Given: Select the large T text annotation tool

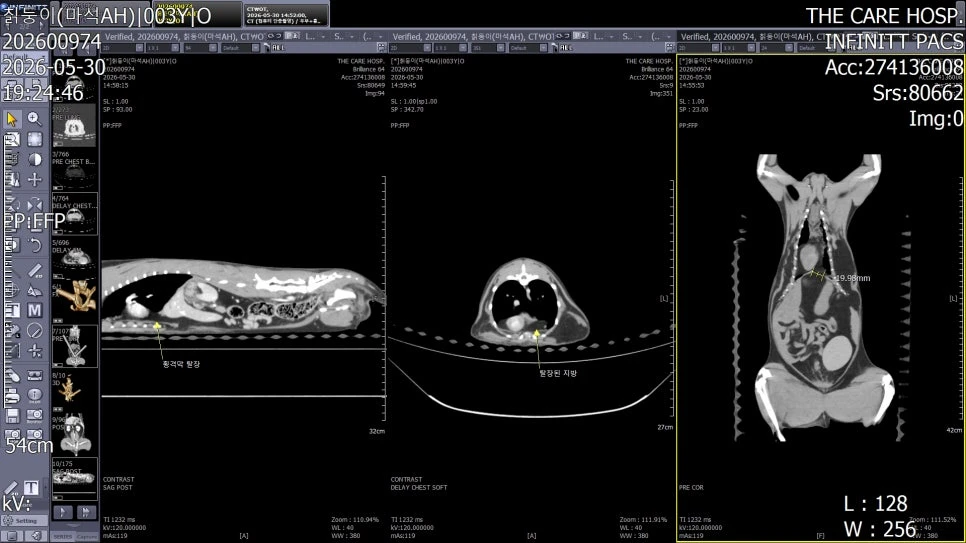Looking at the screenshot, I should (31, 488).
